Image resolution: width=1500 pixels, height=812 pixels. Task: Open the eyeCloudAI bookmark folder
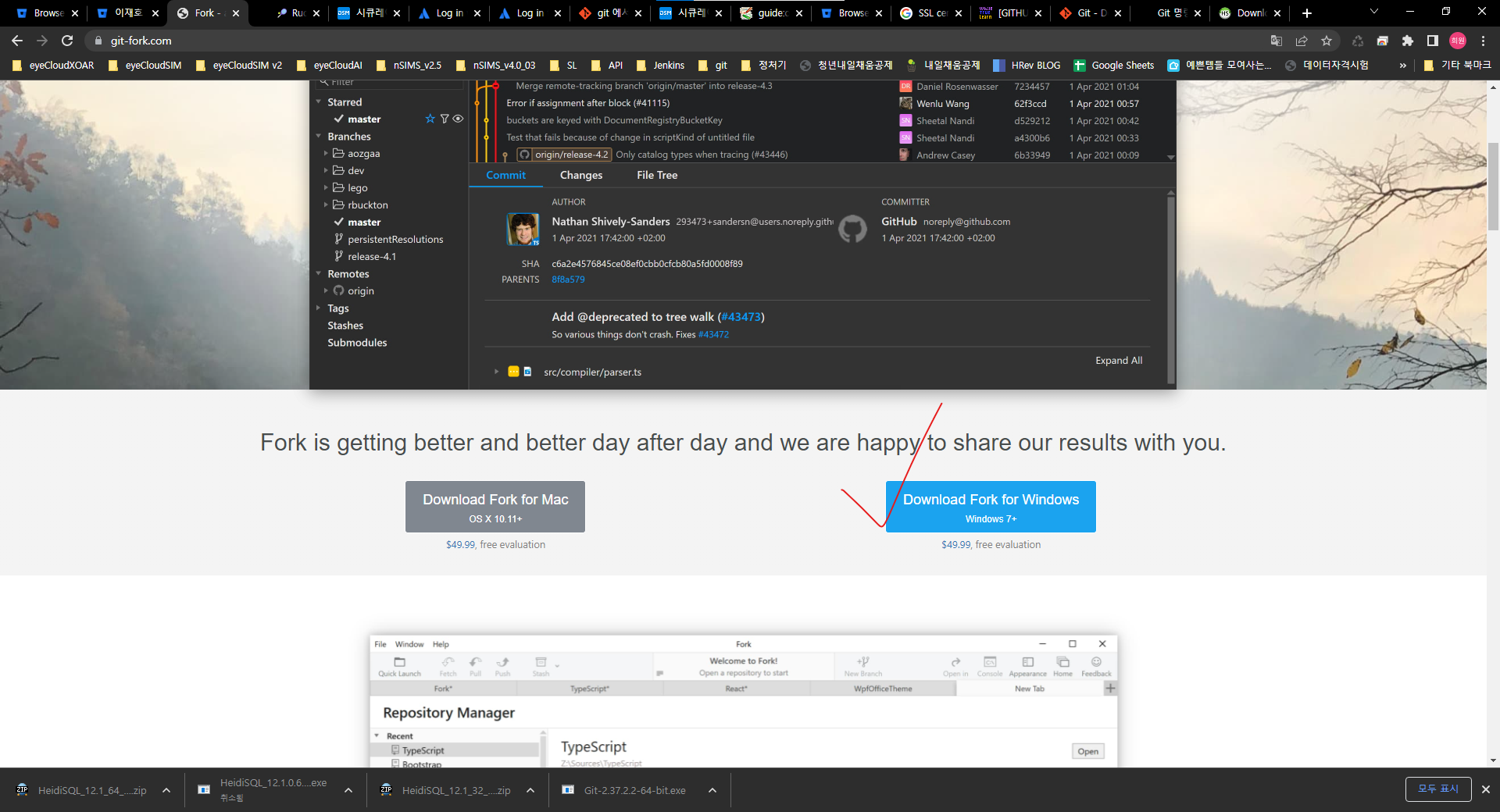pos(329,66)
